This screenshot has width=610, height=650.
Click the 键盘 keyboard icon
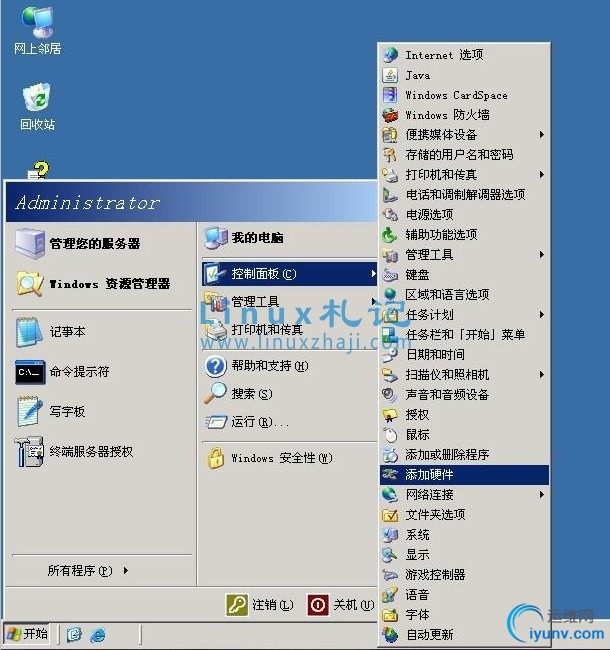pyautogui.click(x=390, y=274)
